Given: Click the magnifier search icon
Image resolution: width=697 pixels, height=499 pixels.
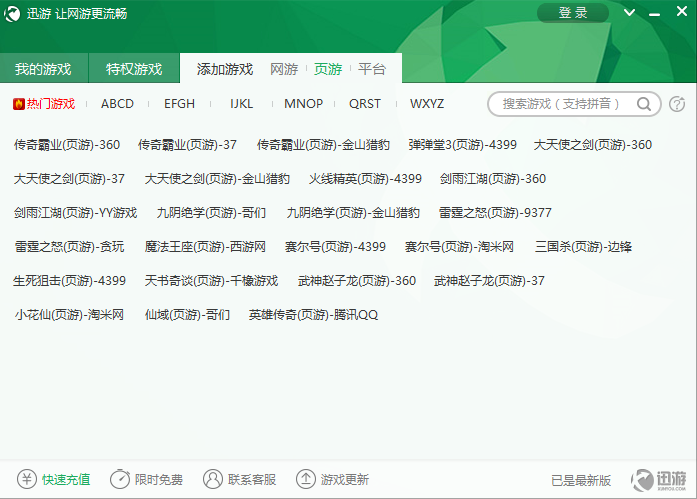Looking at the screenshot, I should 644,104.
